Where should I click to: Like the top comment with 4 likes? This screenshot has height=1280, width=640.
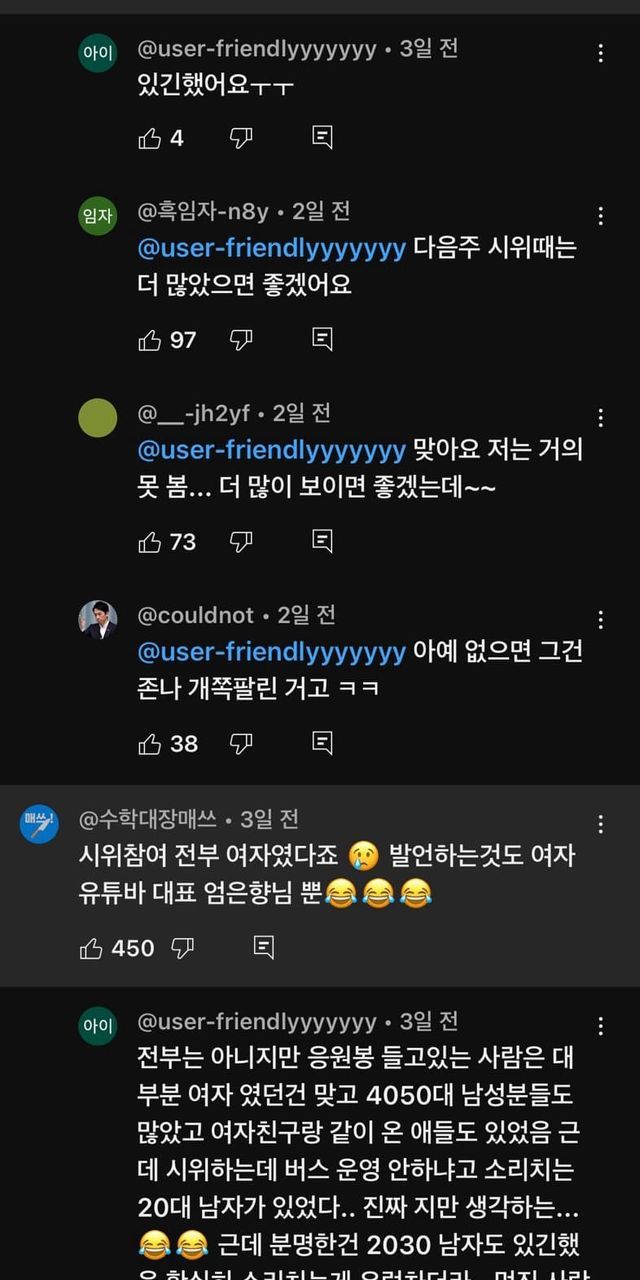[x=150, y=138]
